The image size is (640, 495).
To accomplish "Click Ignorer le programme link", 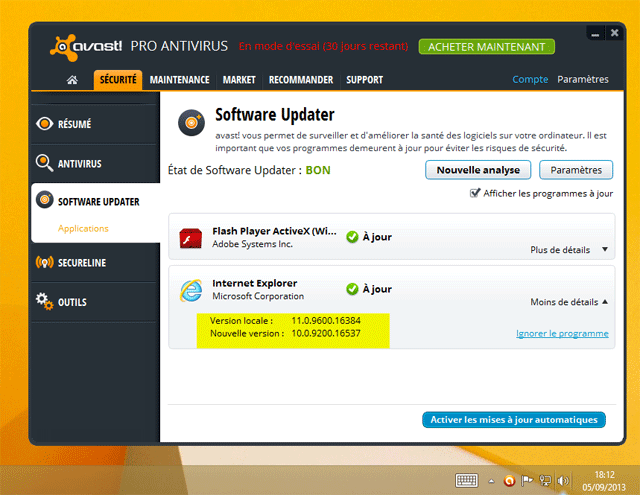I will (x=562, y=333).
